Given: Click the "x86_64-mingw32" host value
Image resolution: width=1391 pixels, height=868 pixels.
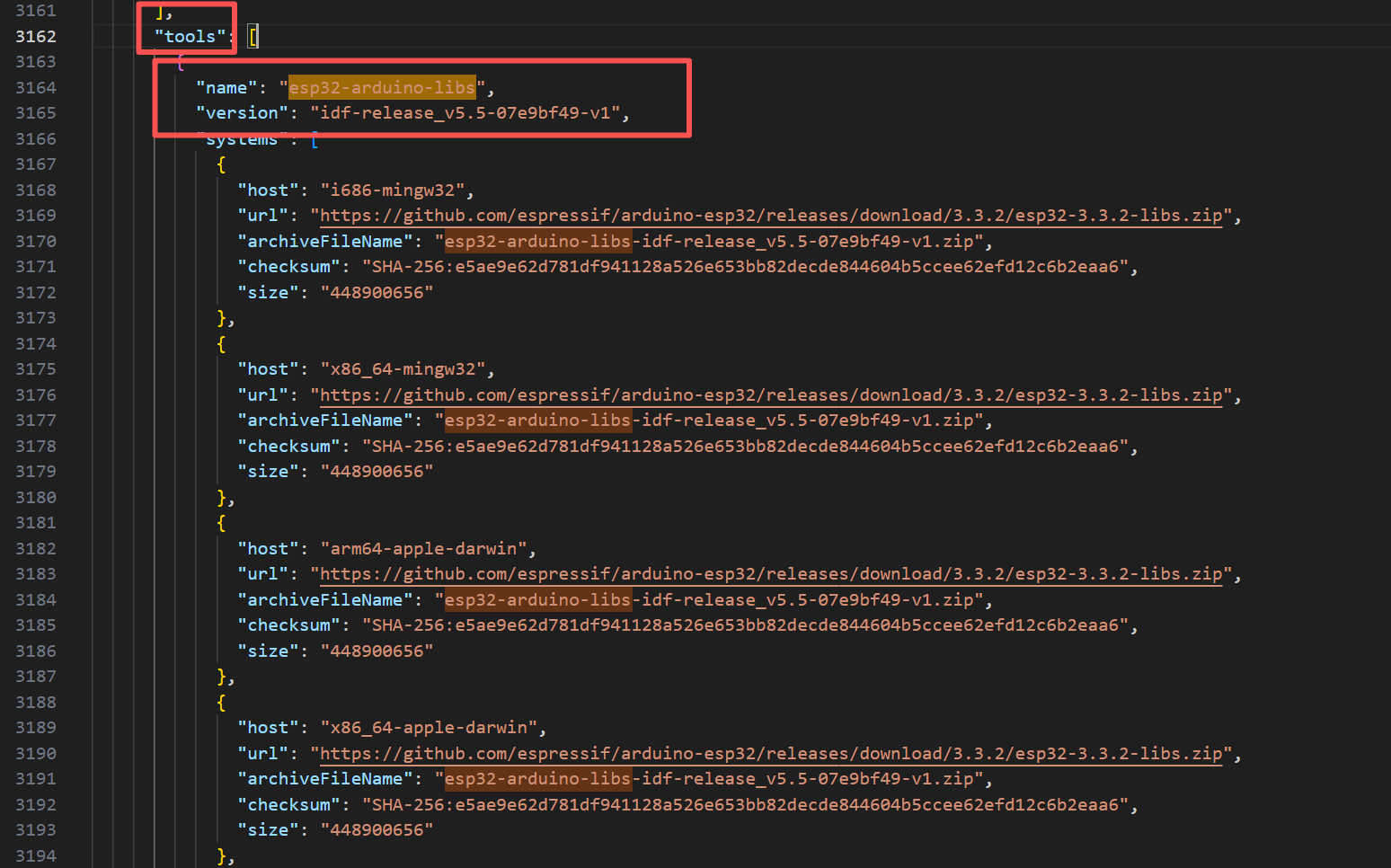Looking at the screenshot, I should coord(403,369).
